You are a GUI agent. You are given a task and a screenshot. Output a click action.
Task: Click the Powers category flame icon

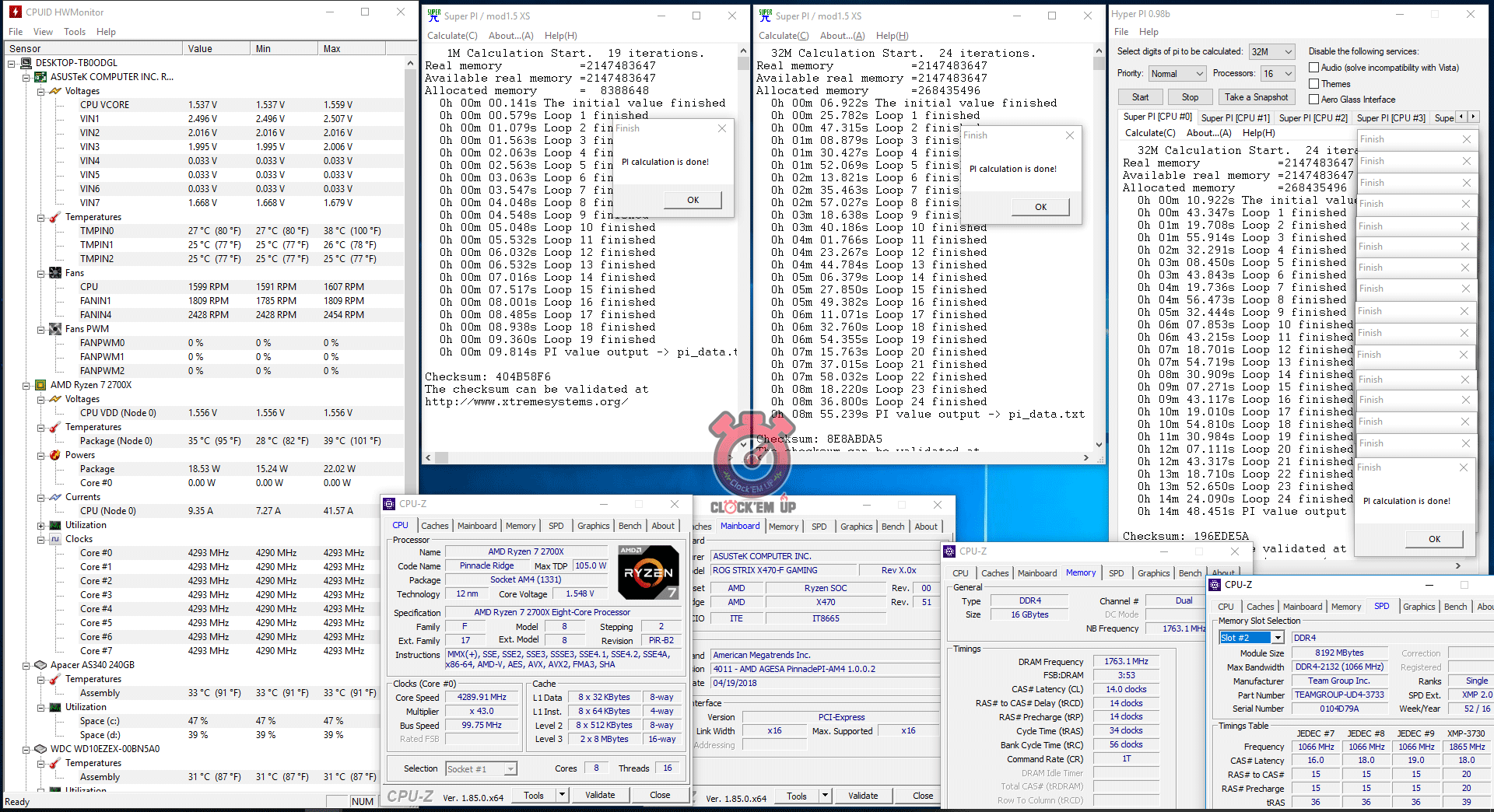click(55, 455)
